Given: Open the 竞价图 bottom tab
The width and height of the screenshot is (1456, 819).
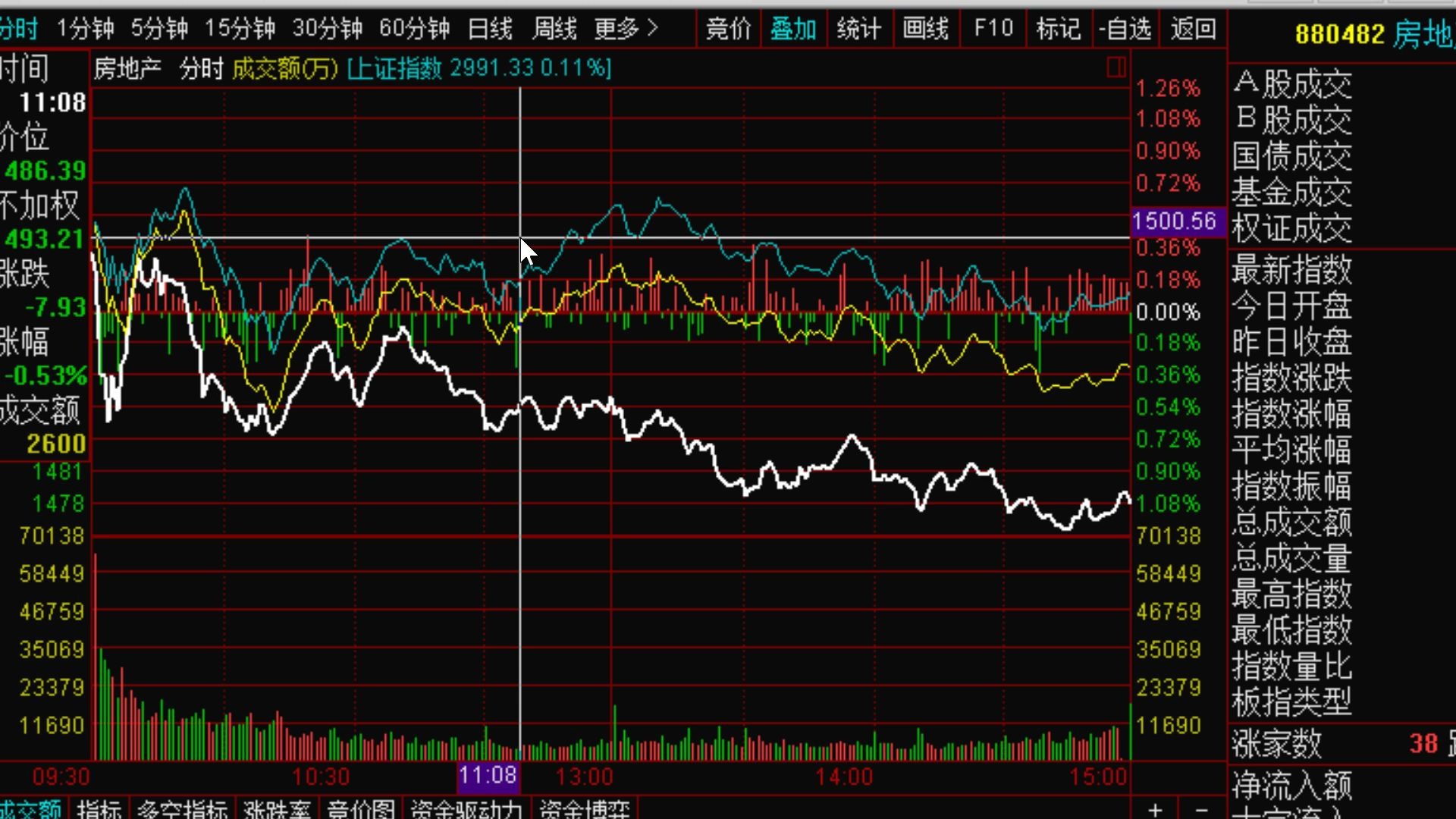Looking at the screenshot, I should [361, 808].
